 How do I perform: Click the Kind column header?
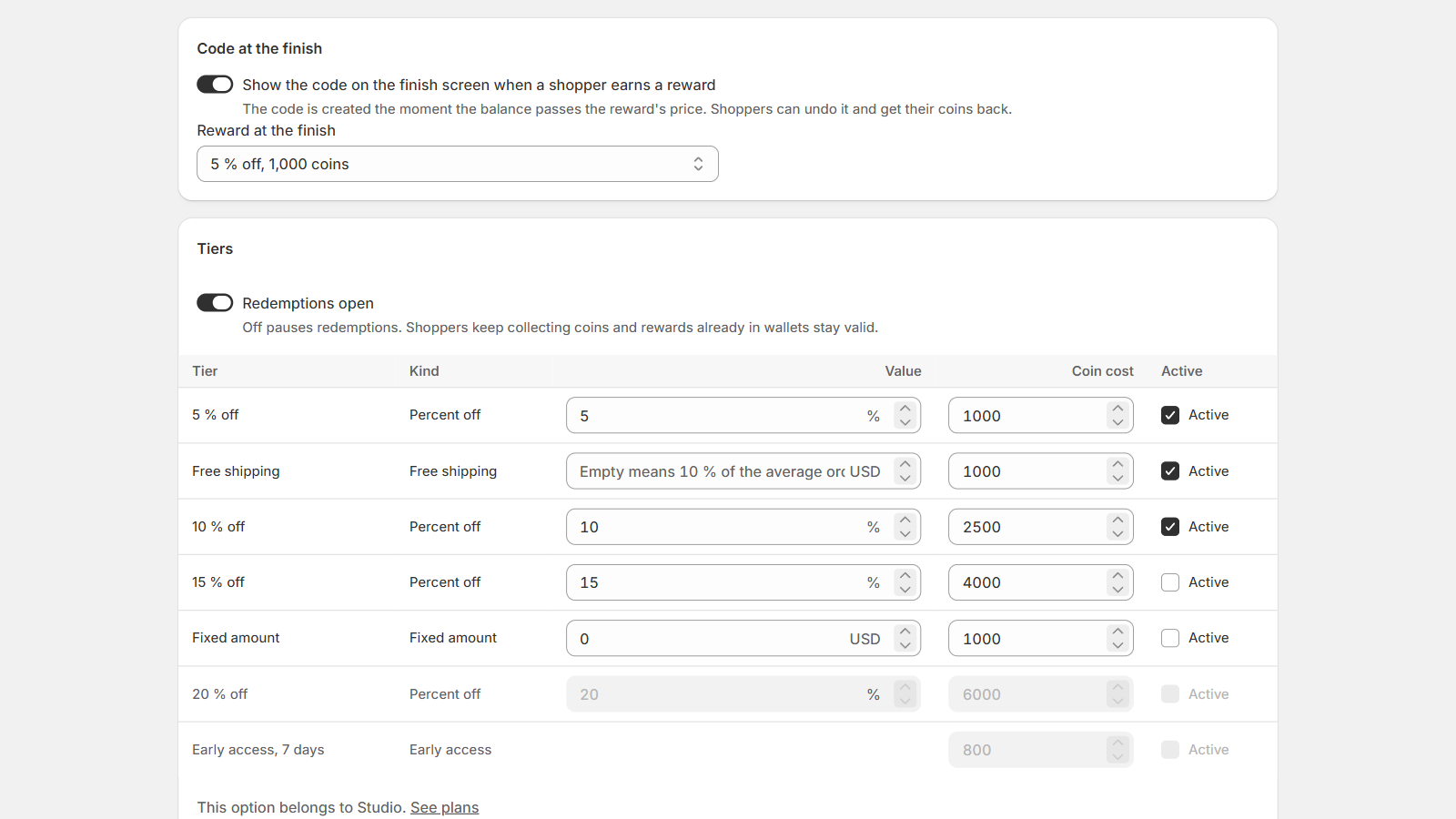(x=424, y=371)
